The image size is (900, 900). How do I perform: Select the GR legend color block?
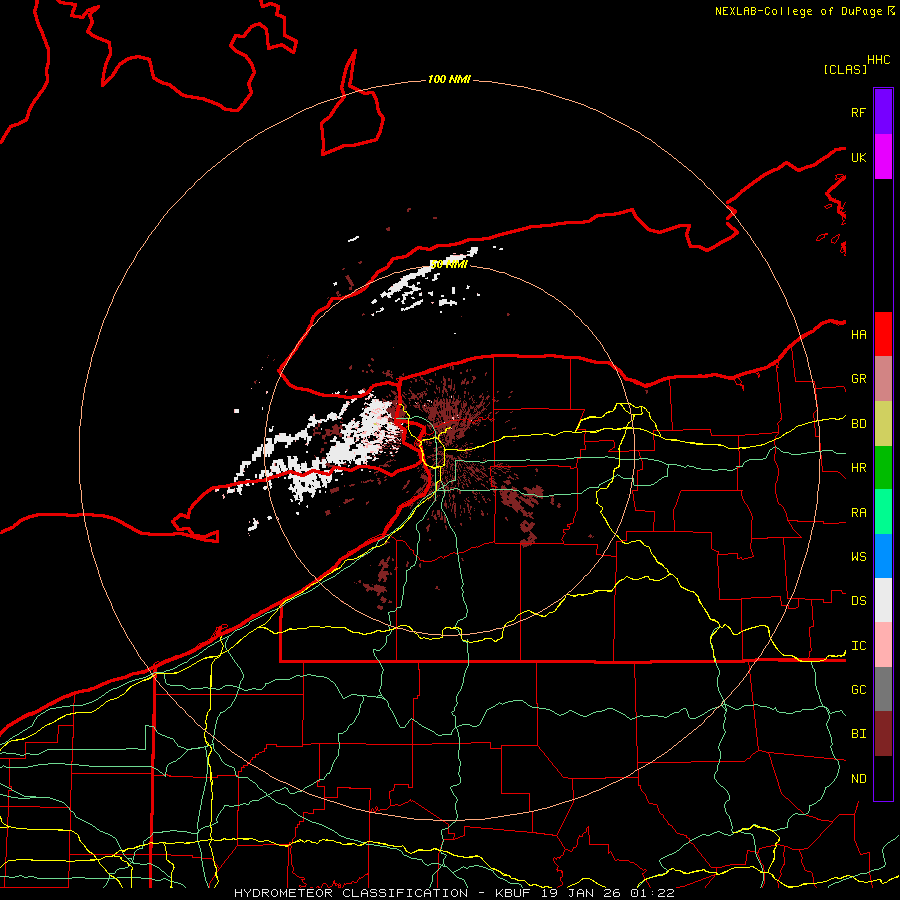(883, 379)
